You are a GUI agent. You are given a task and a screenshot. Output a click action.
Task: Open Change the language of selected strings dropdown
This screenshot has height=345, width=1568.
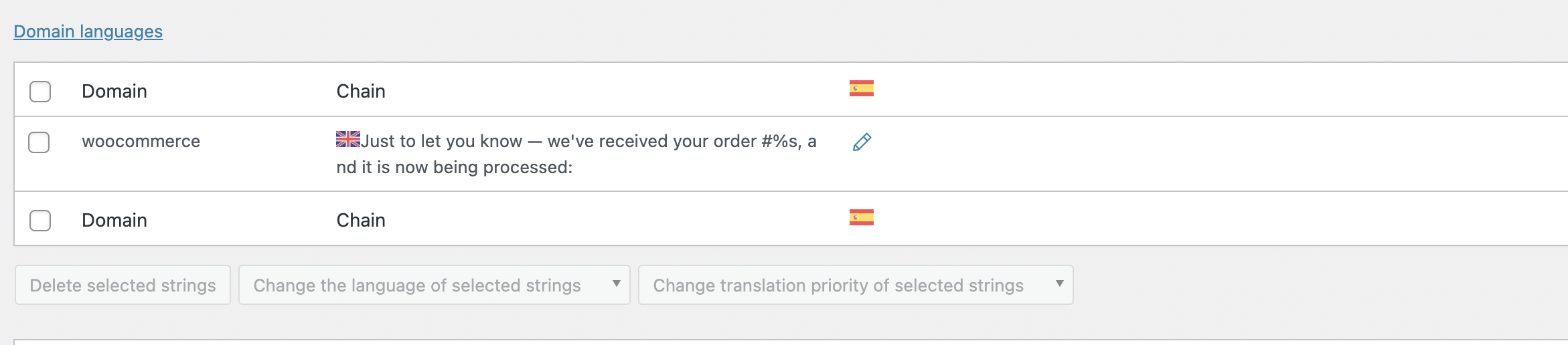coord(435,285)
